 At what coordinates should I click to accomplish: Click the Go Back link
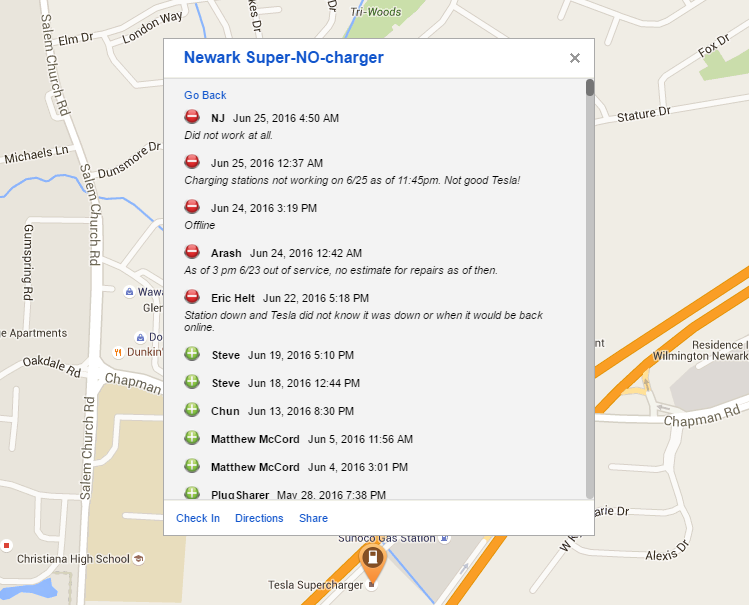(205, 95)
